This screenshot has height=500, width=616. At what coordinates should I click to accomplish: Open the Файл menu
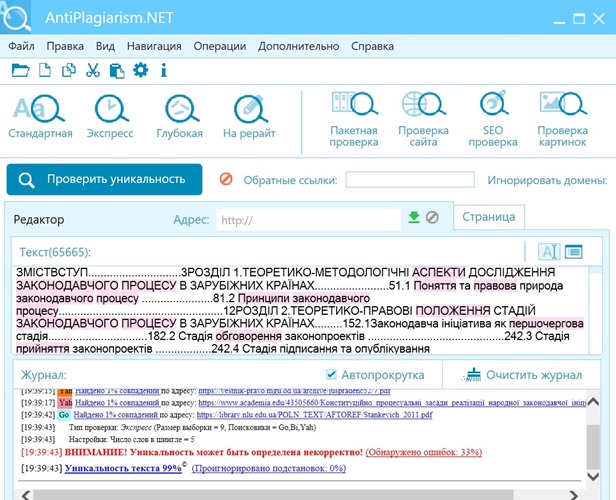[x=21, y=46]
